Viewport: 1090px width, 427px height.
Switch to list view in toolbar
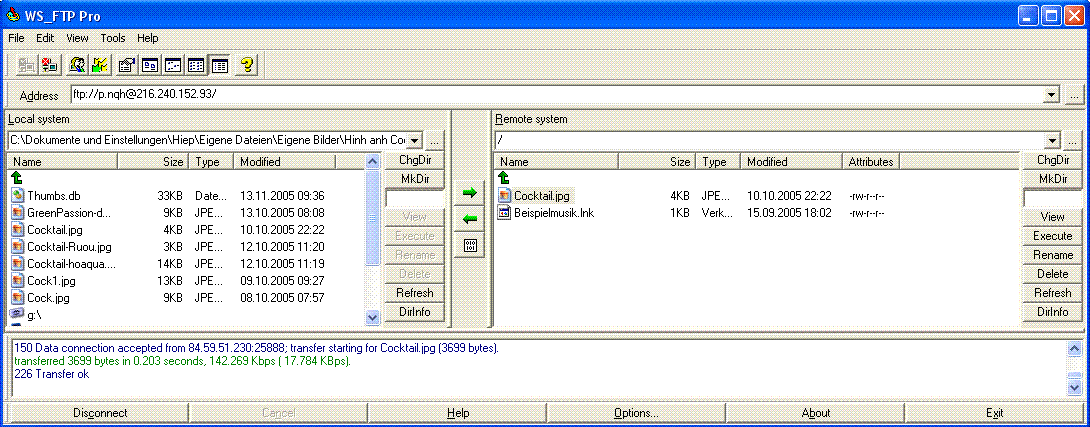click(x=196, y=65)
